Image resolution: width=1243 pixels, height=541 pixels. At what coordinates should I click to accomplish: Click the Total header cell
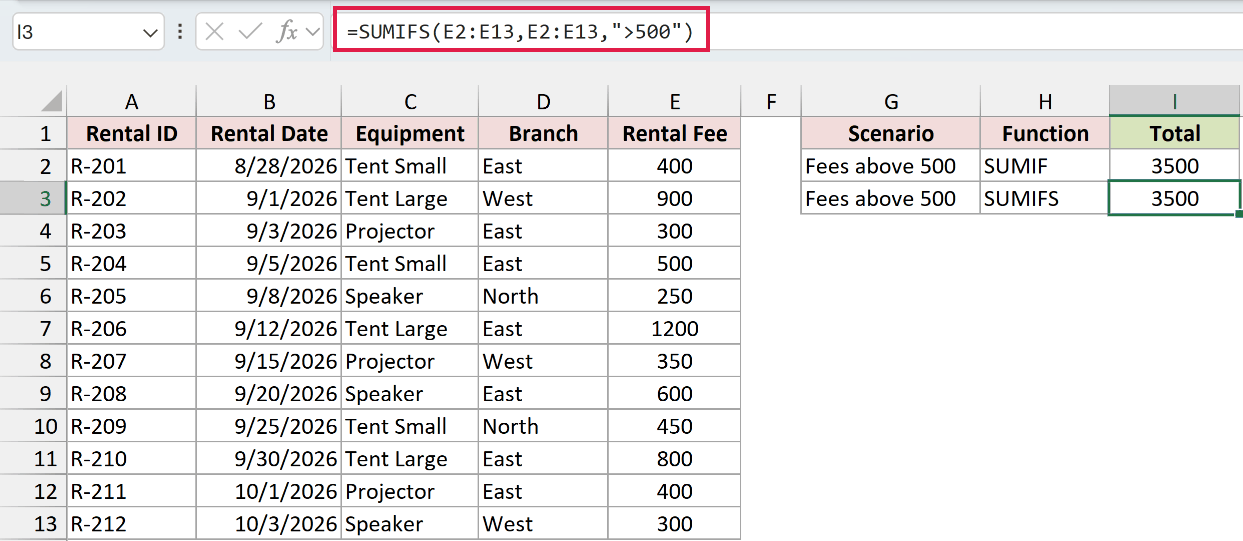pos(1175,133)
